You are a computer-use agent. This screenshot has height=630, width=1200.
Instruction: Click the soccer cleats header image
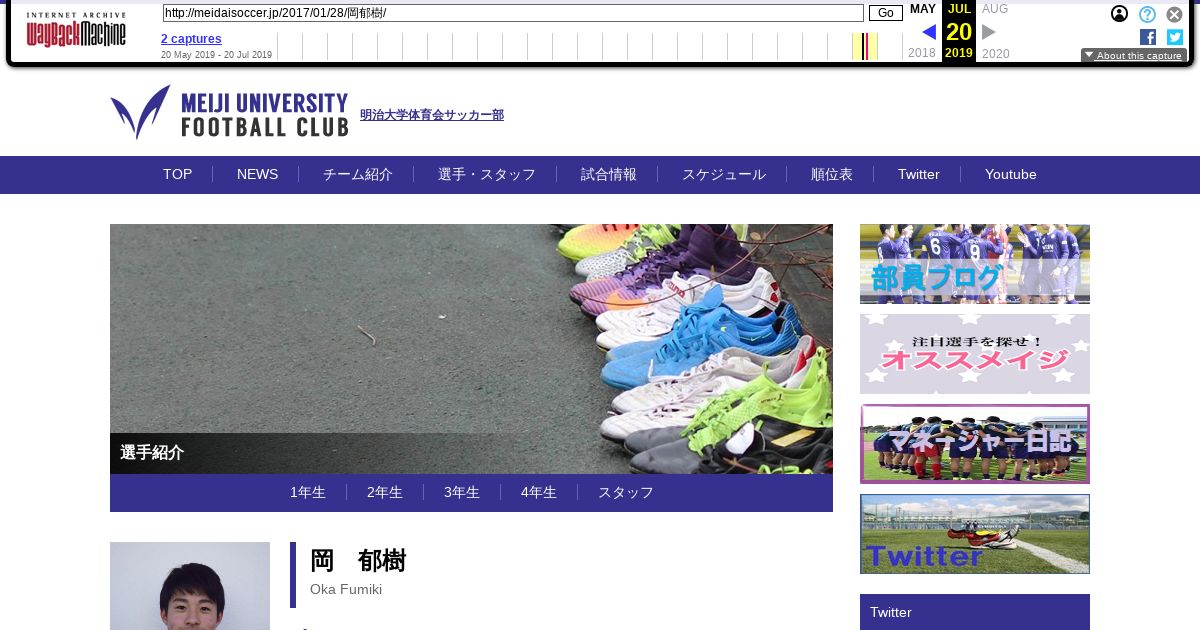point(471,348)
